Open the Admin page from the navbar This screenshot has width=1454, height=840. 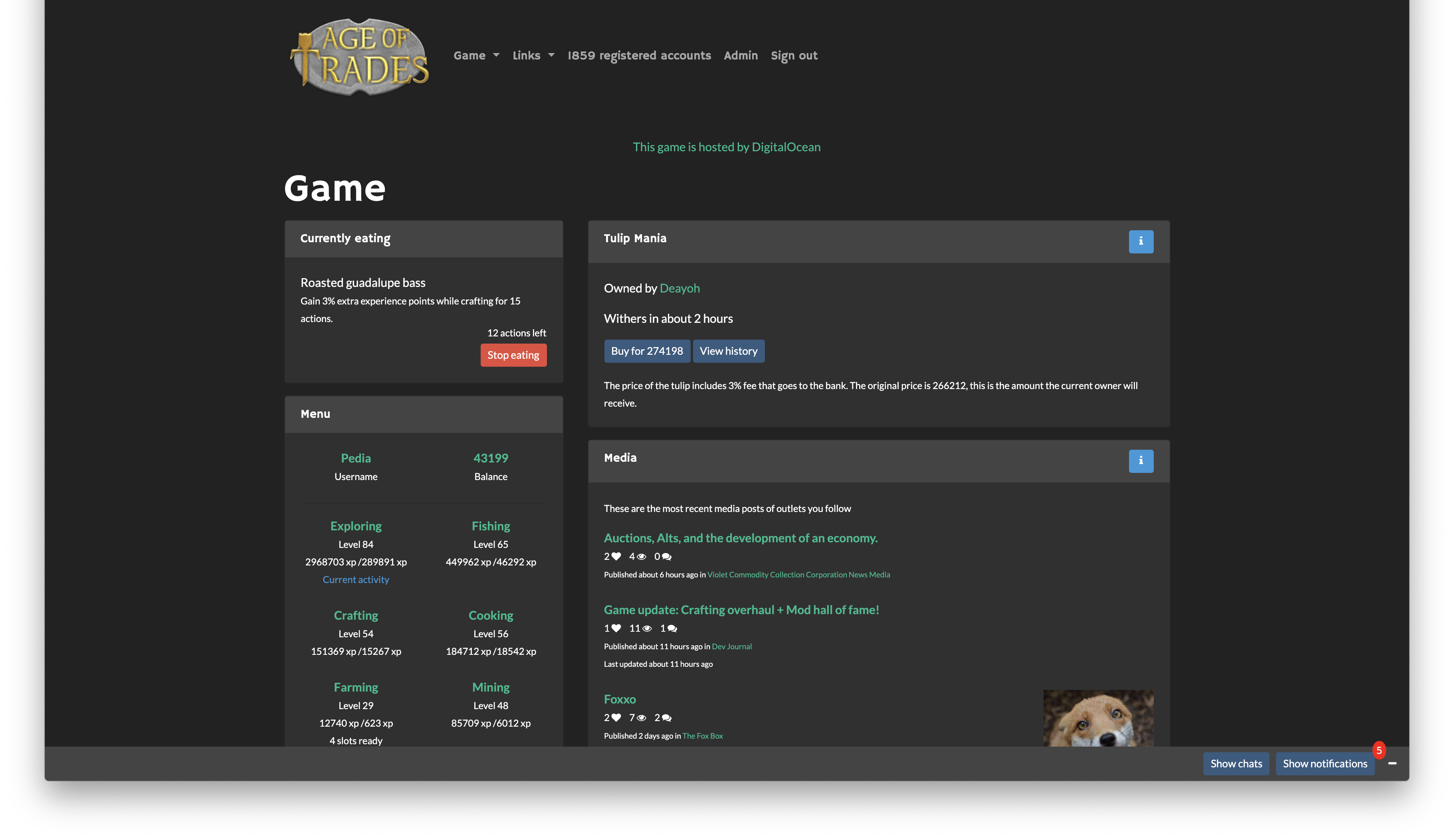(x=740, y=55)
